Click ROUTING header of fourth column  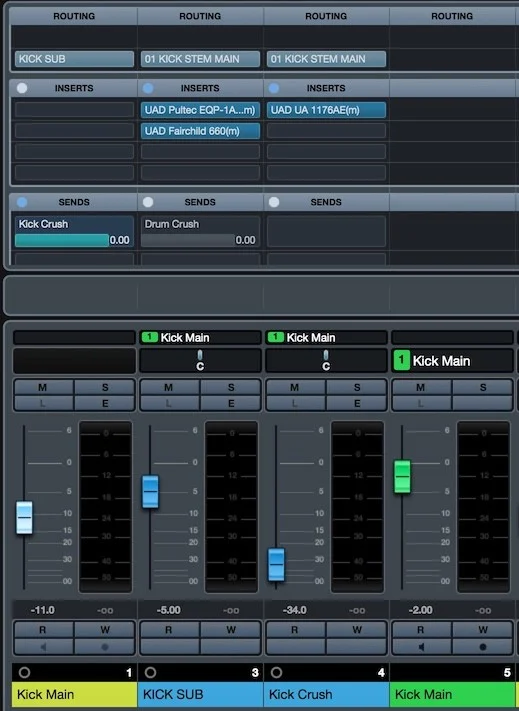(452, 16)
